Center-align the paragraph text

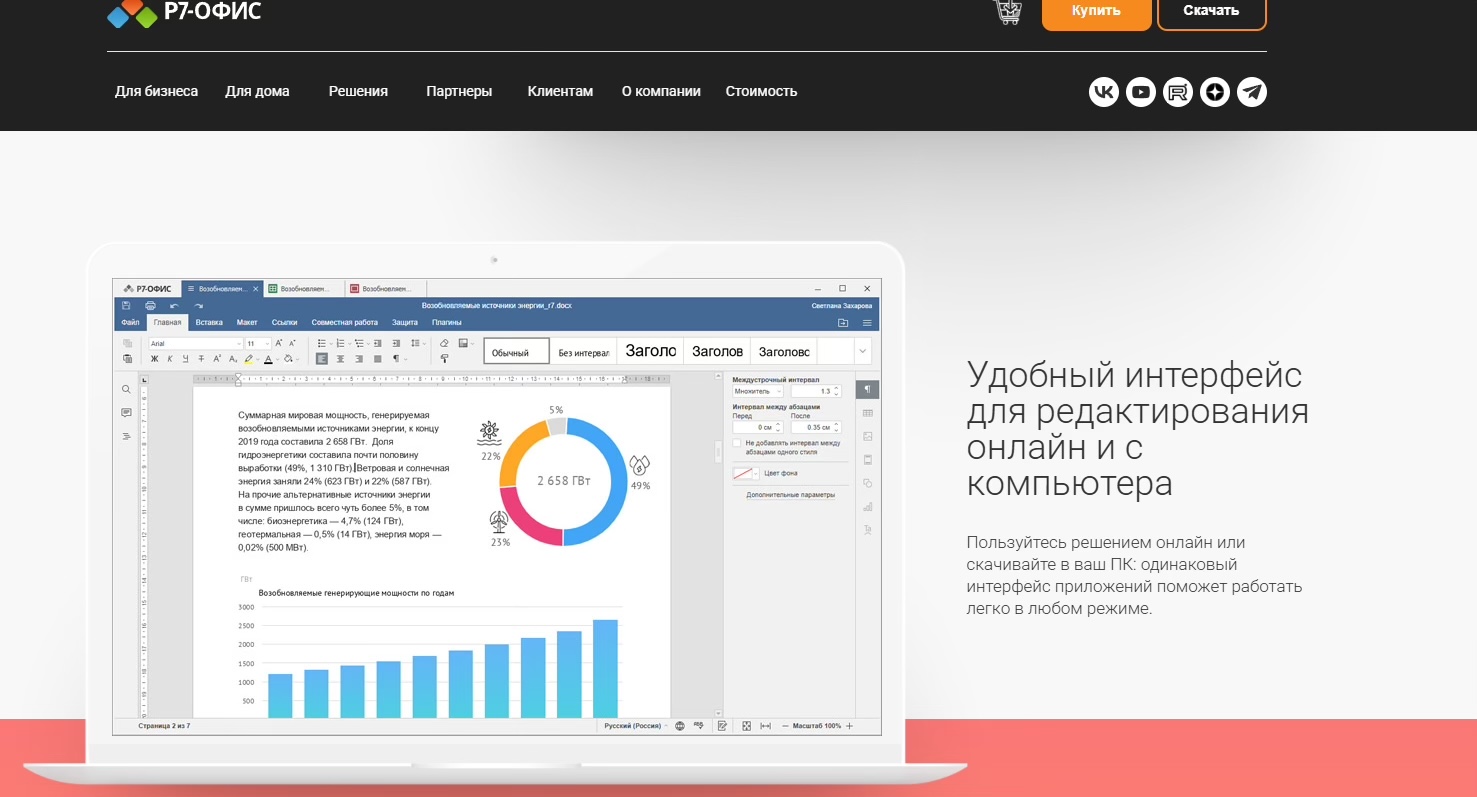click(x=340, y=358)
